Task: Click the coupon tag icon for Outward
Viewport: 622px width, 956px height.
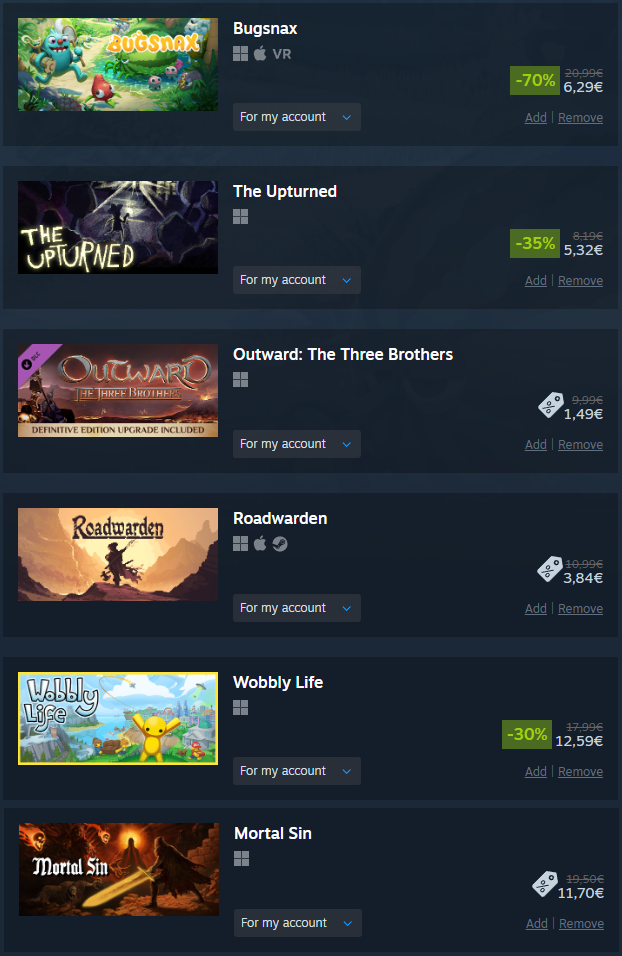Action: (x=551, y=405)
